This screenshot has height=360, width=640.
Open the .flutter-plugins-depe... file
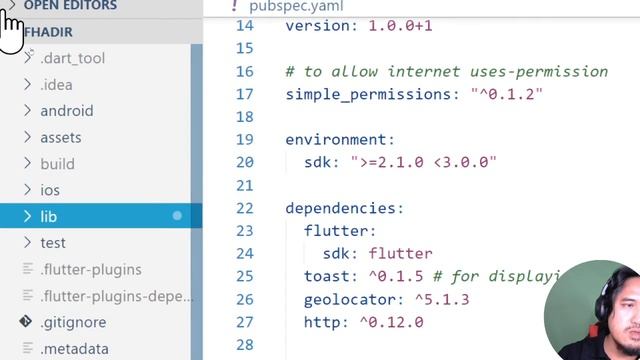click(117, 296)
